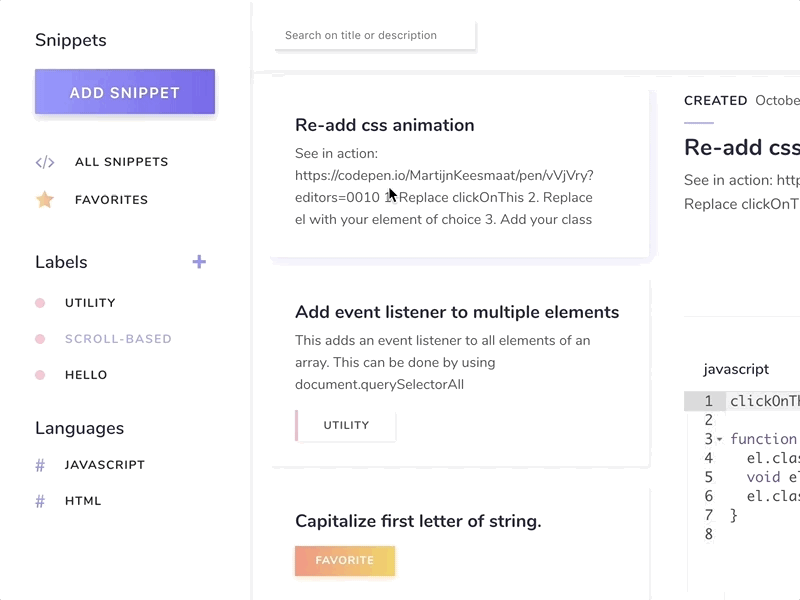Click the pink color dot beside UTILITY label
The image size is (800, 600).
pos(41,302)
